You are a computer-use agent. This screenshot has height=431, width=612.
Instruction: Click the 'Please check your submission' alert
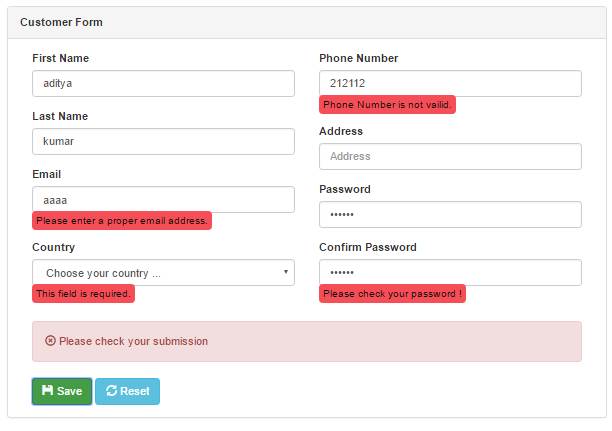point(307,341)
